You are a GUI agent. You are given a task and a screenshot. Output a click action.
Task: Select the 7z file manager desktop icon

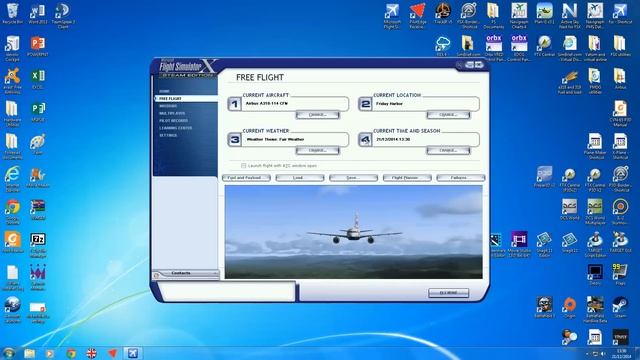tap(38, 240)
